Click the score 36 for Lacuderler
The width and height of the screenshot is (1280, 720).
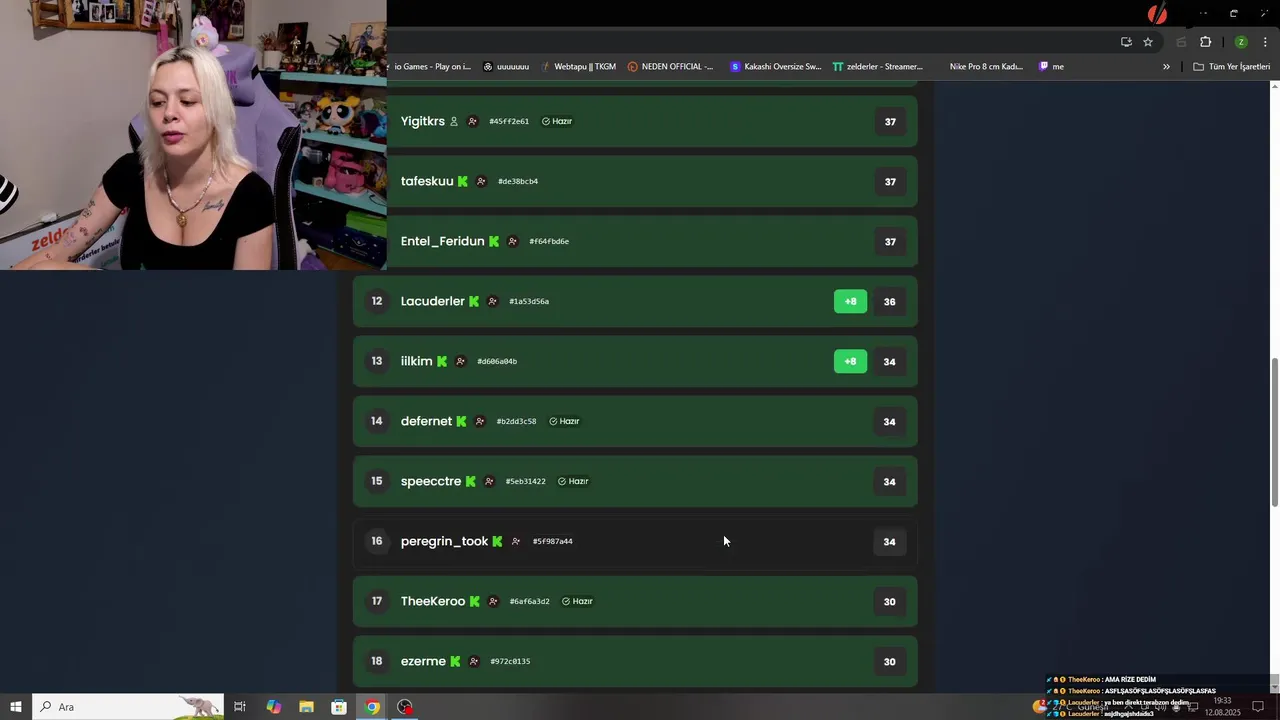pyautogui.click(x=889, y=301)
